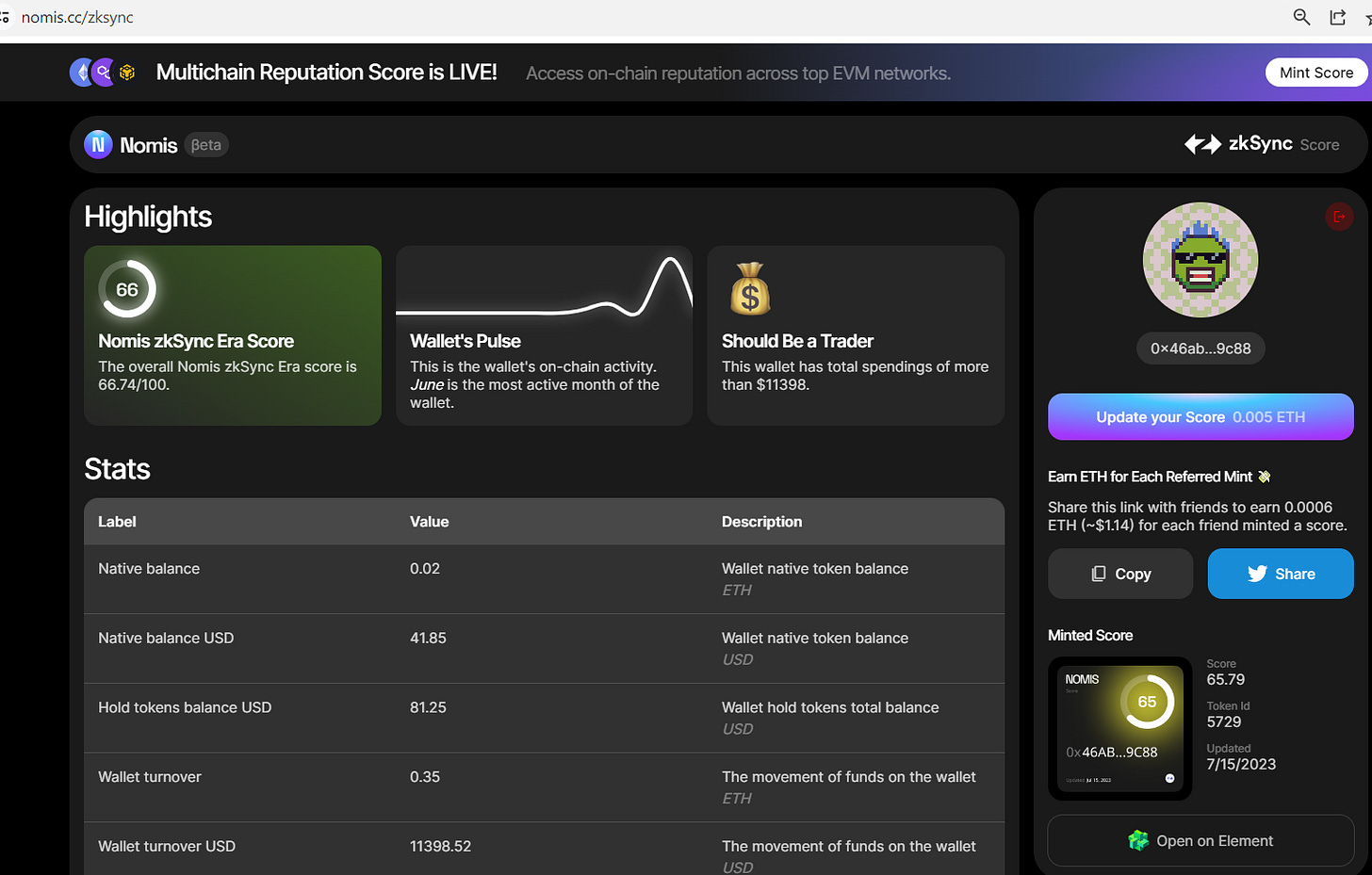The image size is (1372, 875).
Task: Select the Hold tokens balance USD label
Action: 185,707
